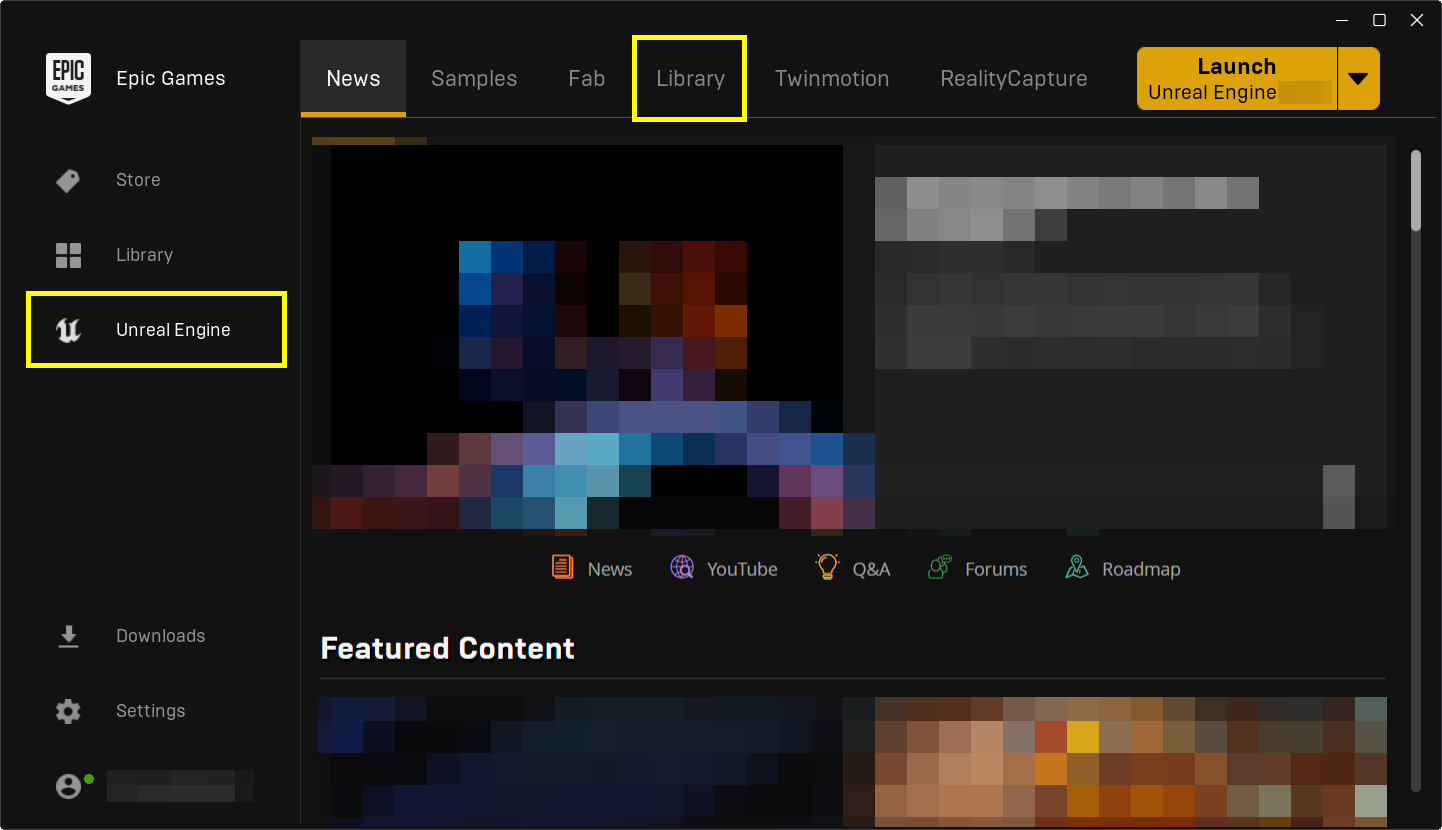Click the green Forums chat icon
The width and height of the screenshot is (1442, 830).
(x=939, y=568)
